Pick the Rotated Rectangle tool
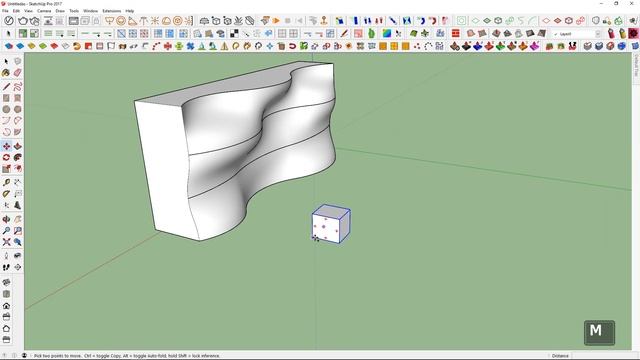 18,98
